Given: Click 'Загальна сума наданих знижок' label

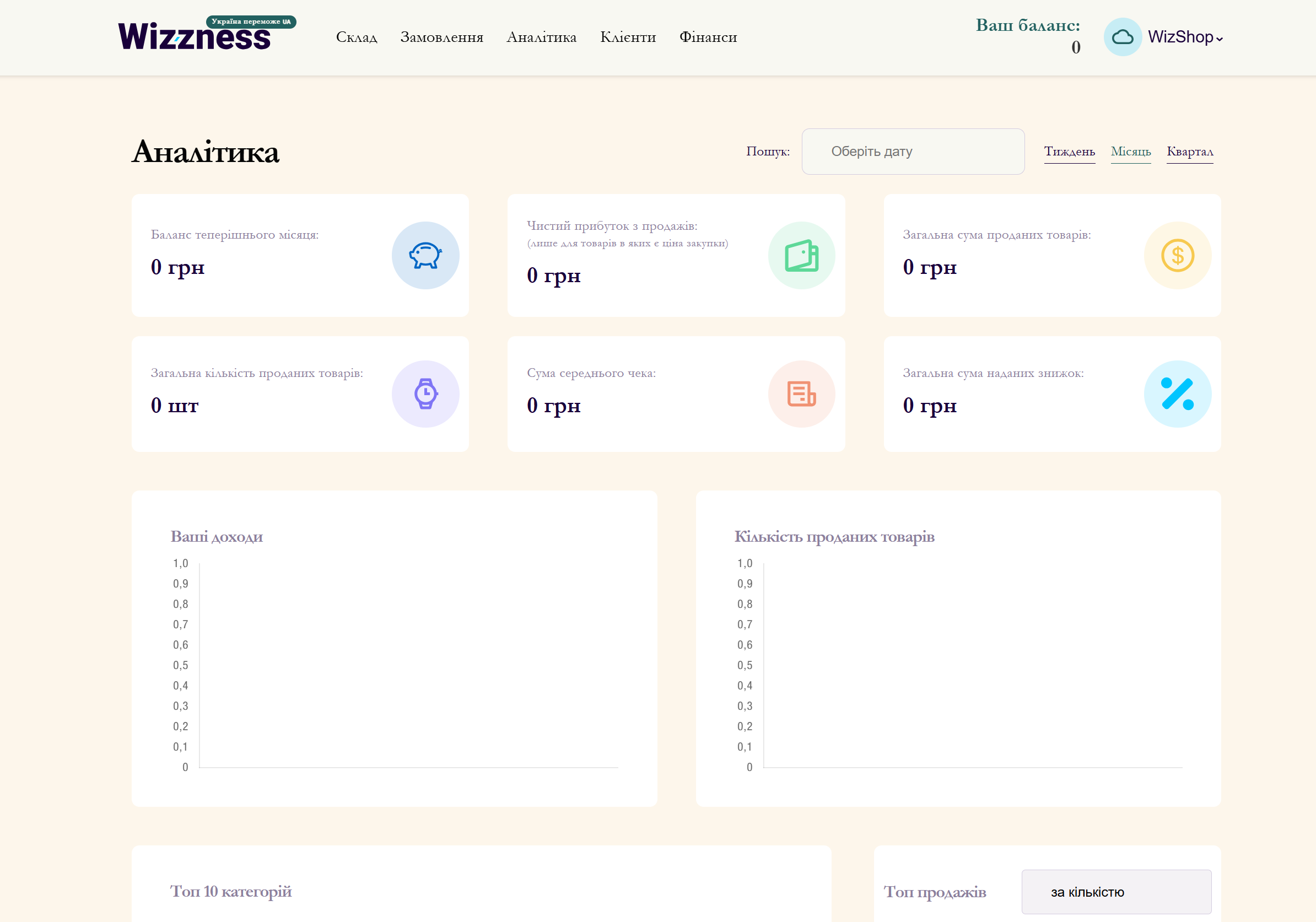Looking at the screenshot, I should 993,373.
